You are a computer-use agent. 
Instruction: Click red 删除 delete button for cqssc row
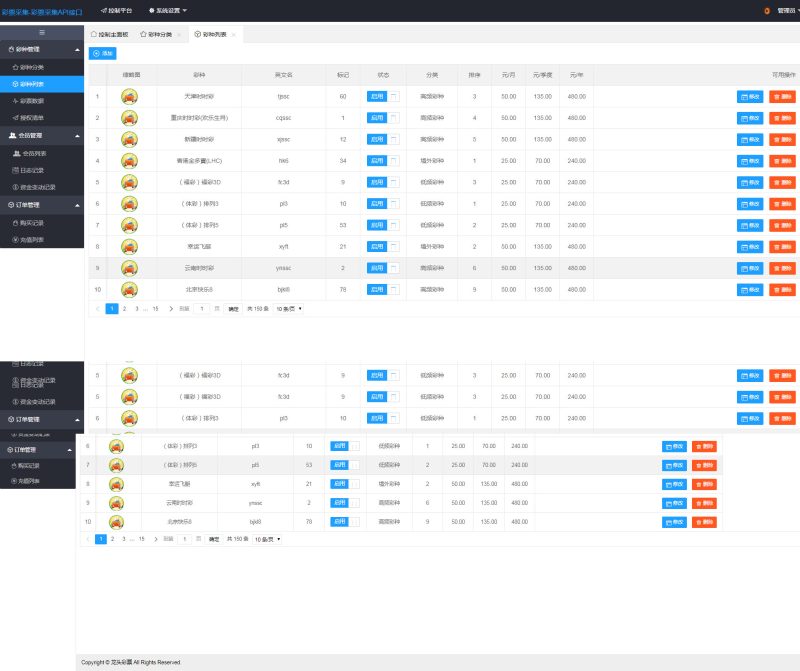(x=782, y=118)
